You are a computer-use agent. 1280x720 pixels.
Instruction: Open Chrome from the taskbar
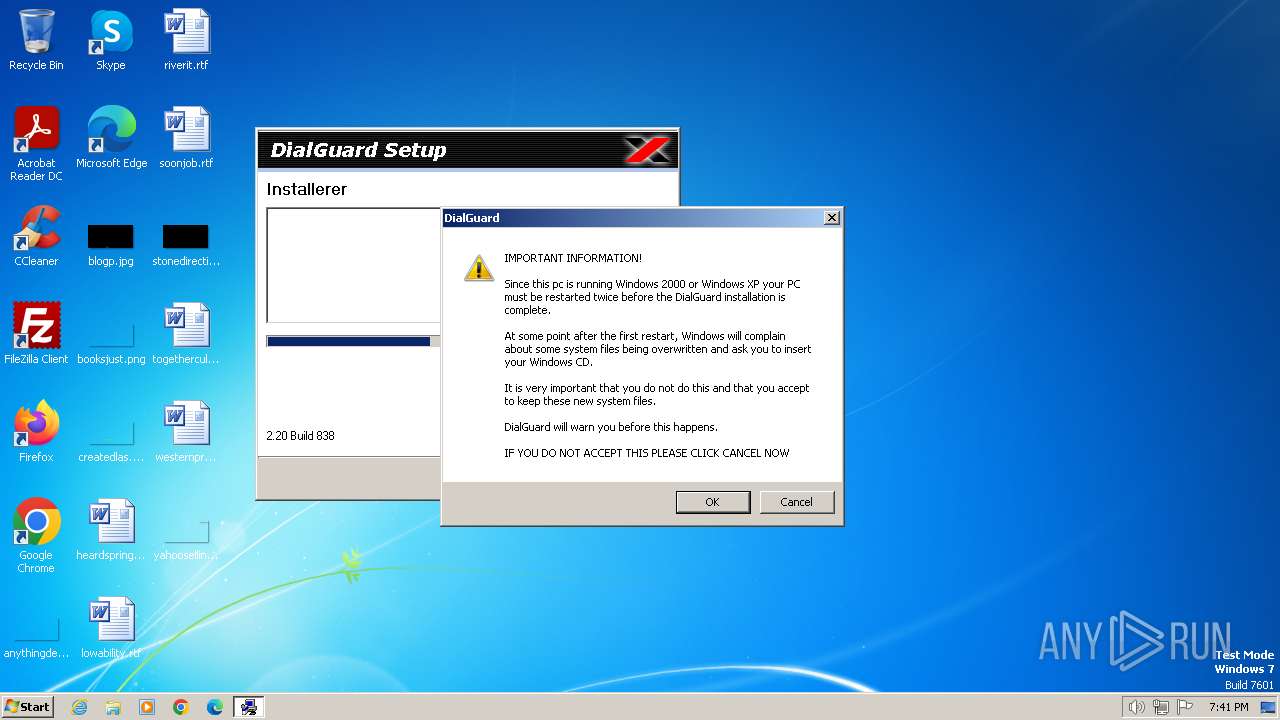[x=181, y=707]
